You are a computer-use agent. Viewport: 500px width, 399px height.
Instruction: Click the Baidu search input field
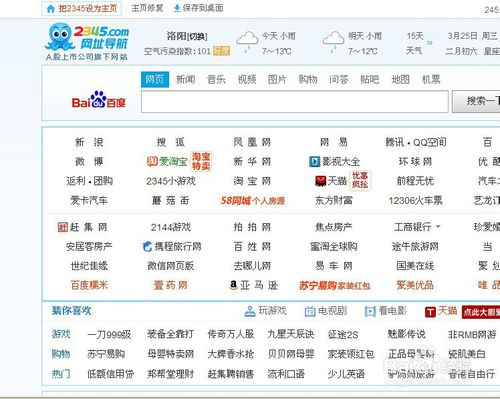(295, 101)
